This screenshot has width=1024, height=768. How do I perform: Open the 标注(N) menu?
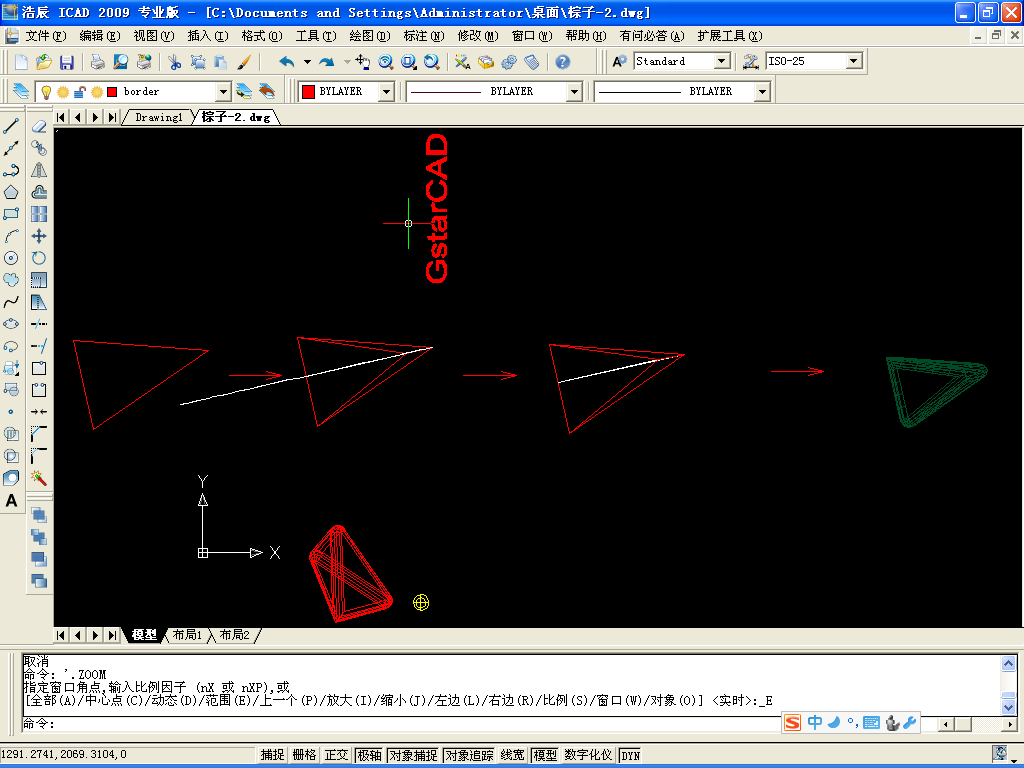pos(424,36)
